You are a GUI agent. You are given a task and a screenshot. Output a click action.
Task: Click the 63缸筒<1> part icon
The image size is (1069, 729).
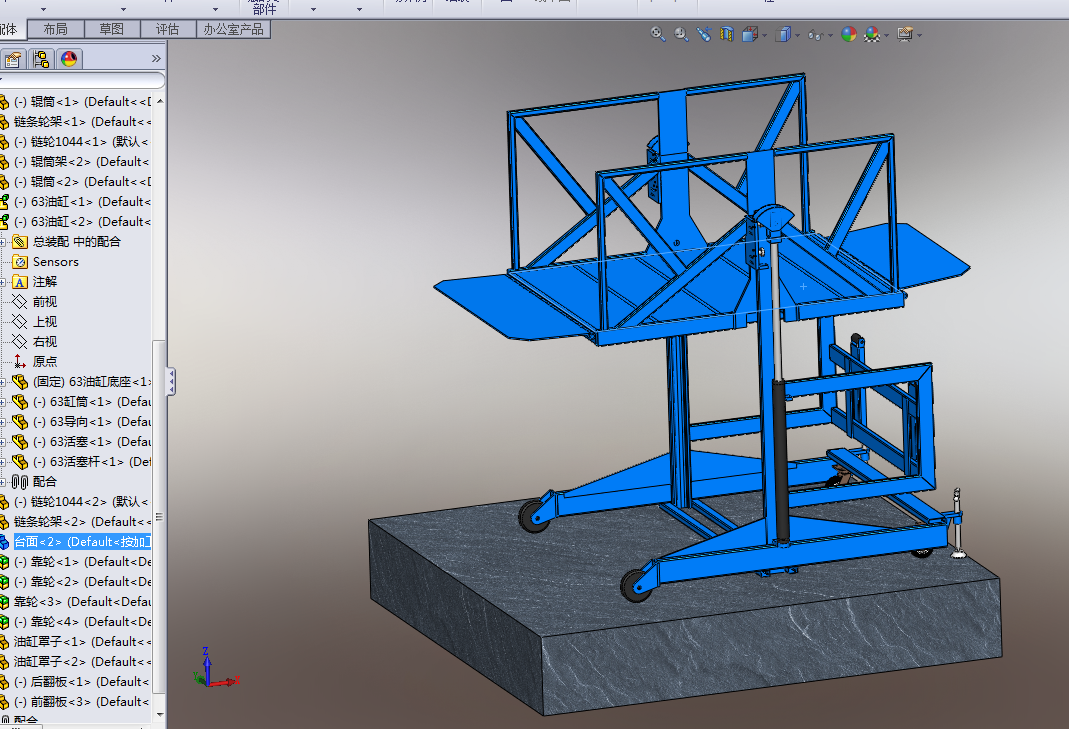[20, 402]
